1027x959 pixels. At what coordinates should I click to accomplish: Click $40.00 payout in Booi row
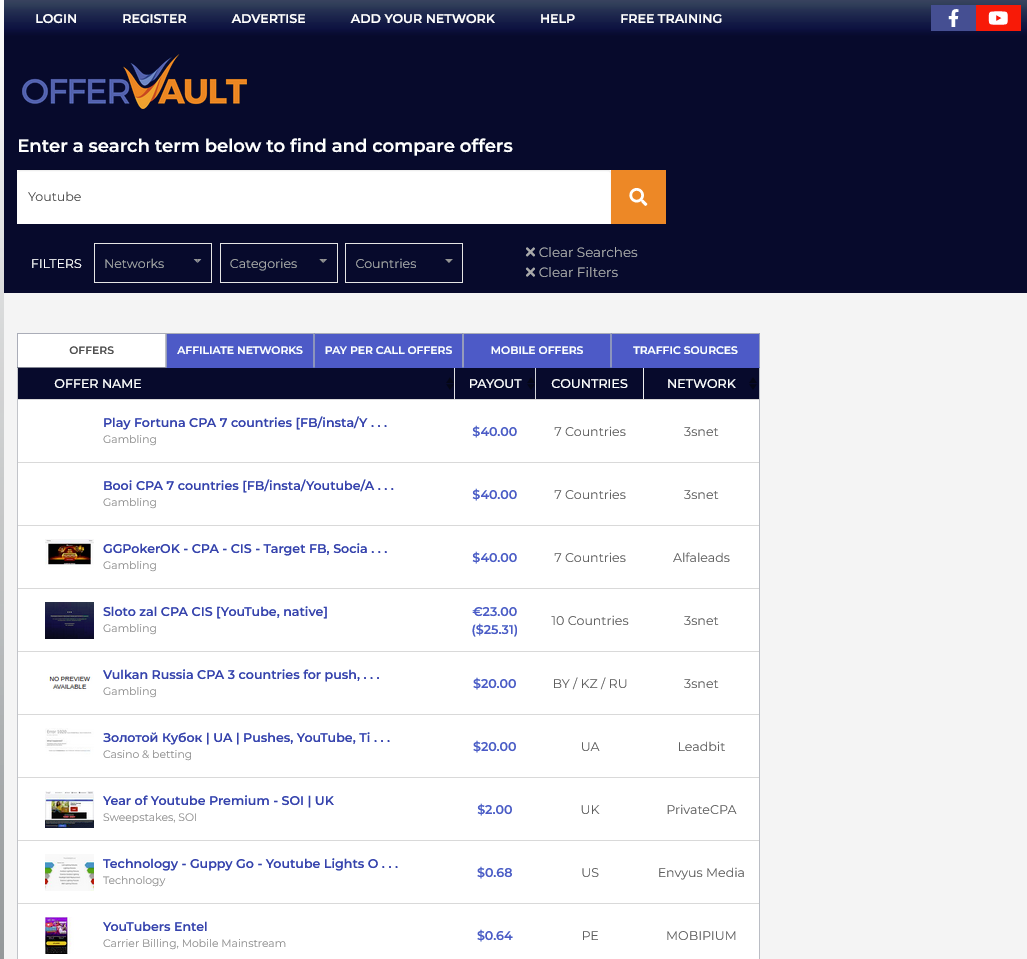click(495, 495)
